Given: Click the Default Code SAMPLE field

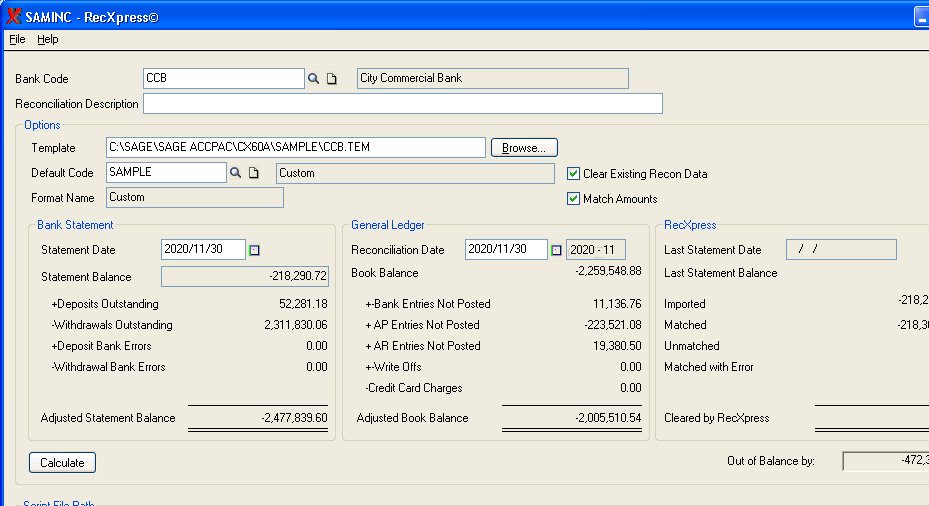Looking at the screenshot, I should click(x=166, y=173).
